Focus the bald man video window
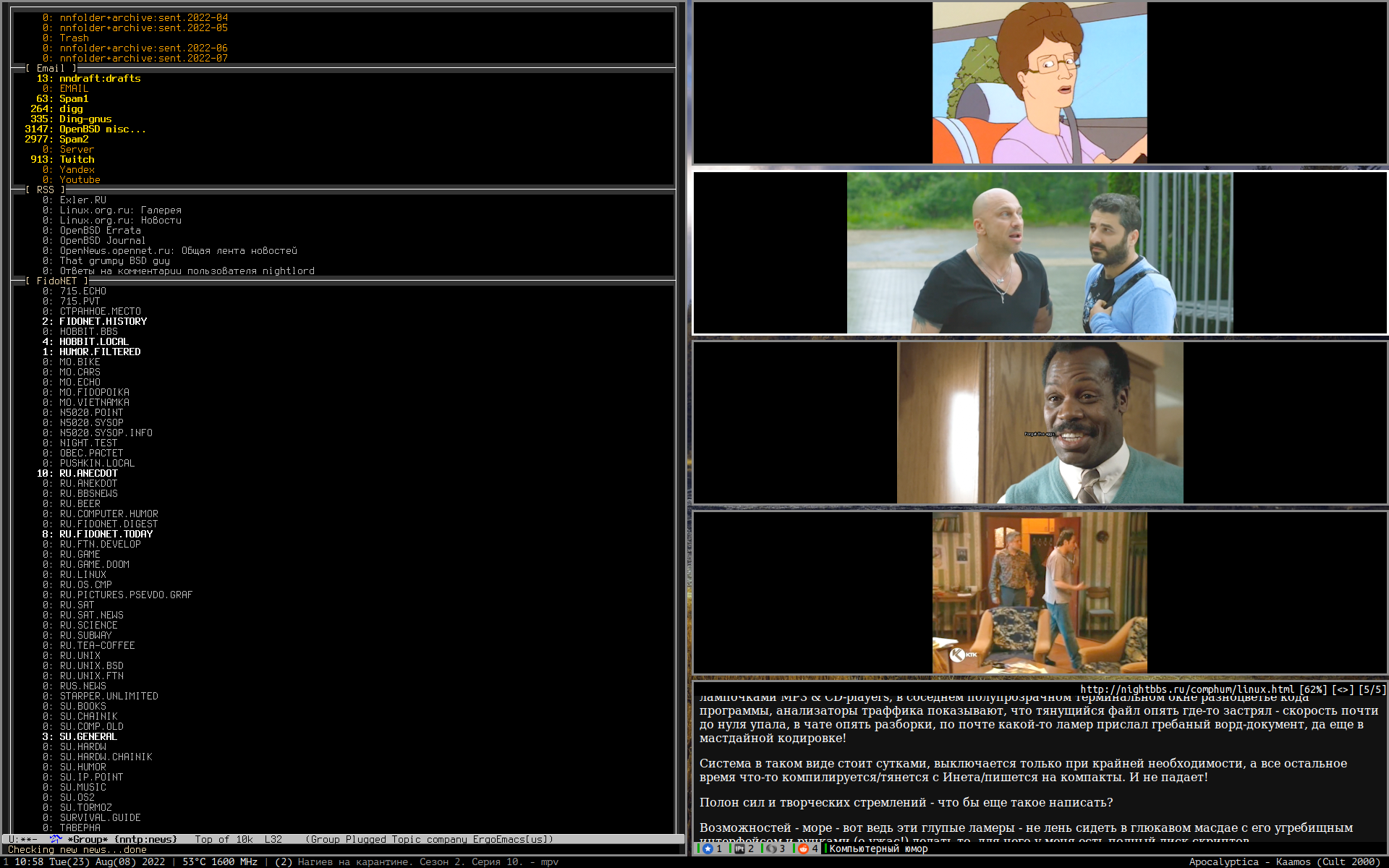Screen dimensions: 1389x868 [x=1040, y=252]
